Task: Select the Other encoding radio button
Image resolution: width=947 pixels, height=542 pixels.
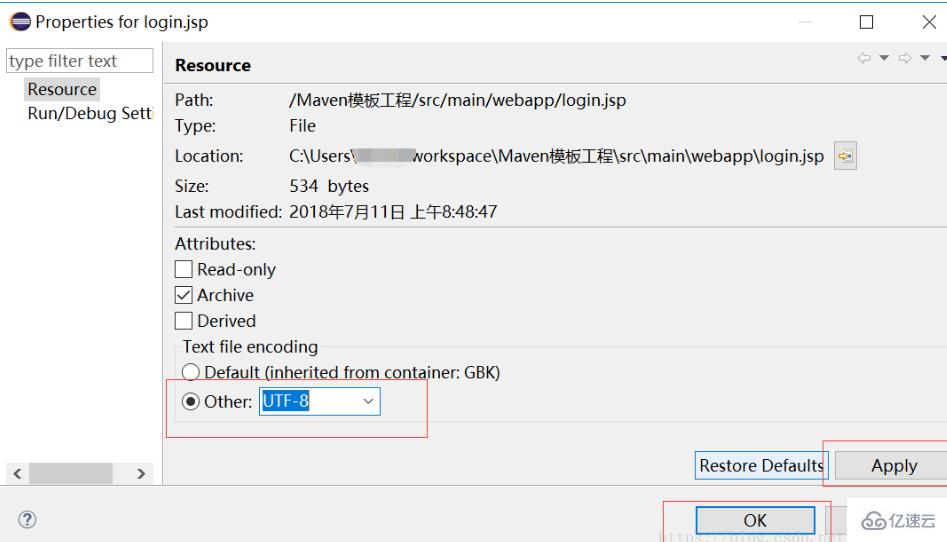Action: pos(191,401)
